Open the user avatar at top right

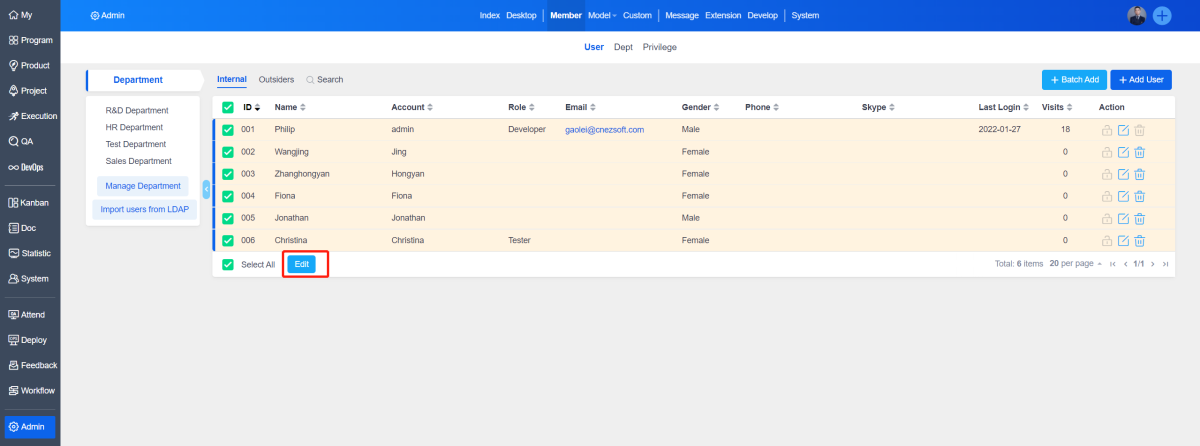pyautogui.click(x=1137, y=15)
